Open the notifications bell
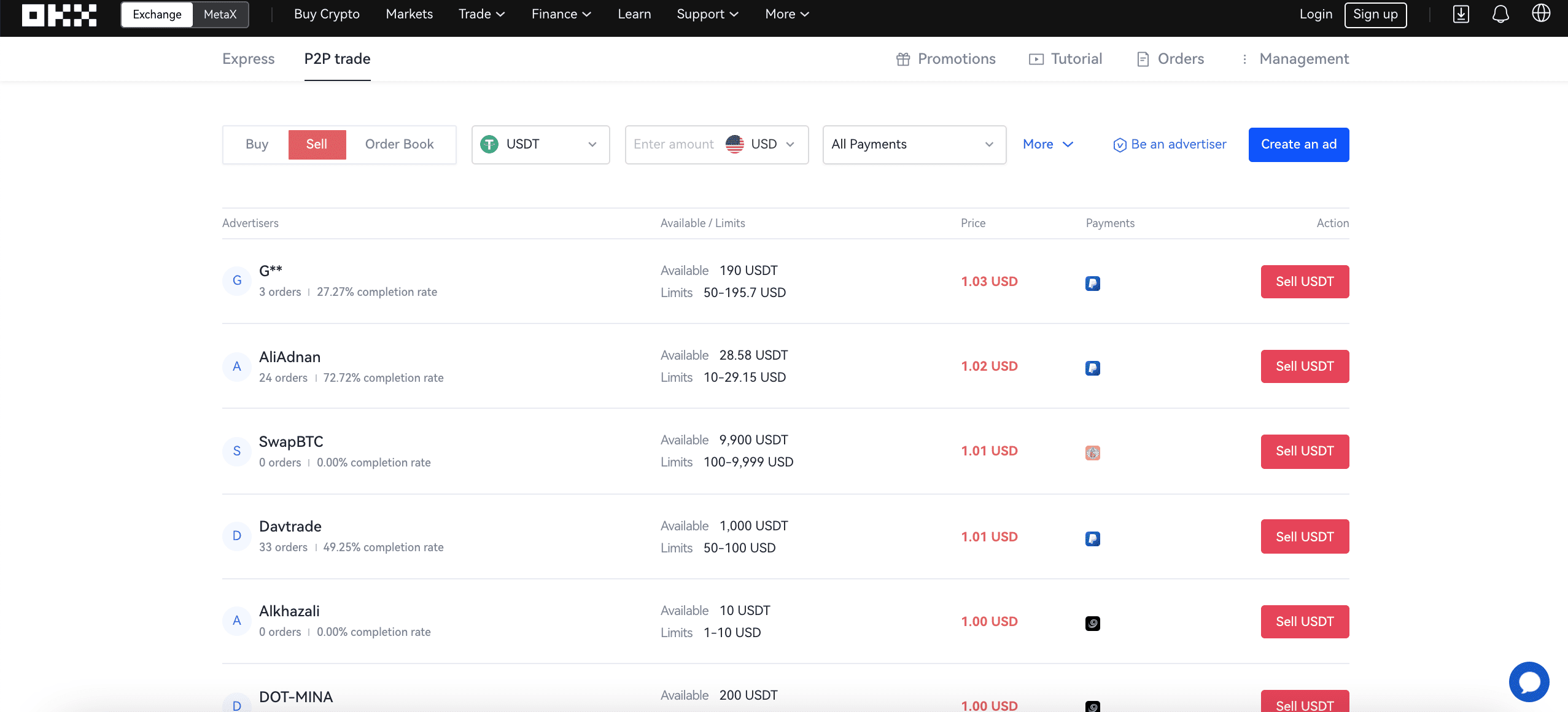This screenshot has height=712, width=1568. (1500, 14)
